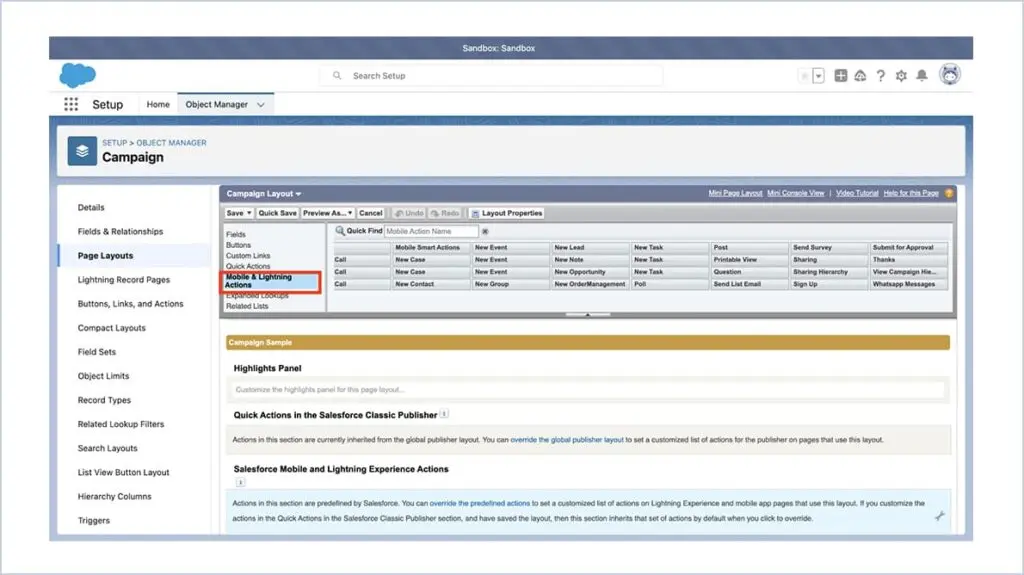The image size is (1024, 575).
Task: Click the wrench icon in Lightning Actions section
Action: click(x=939, y=516)
